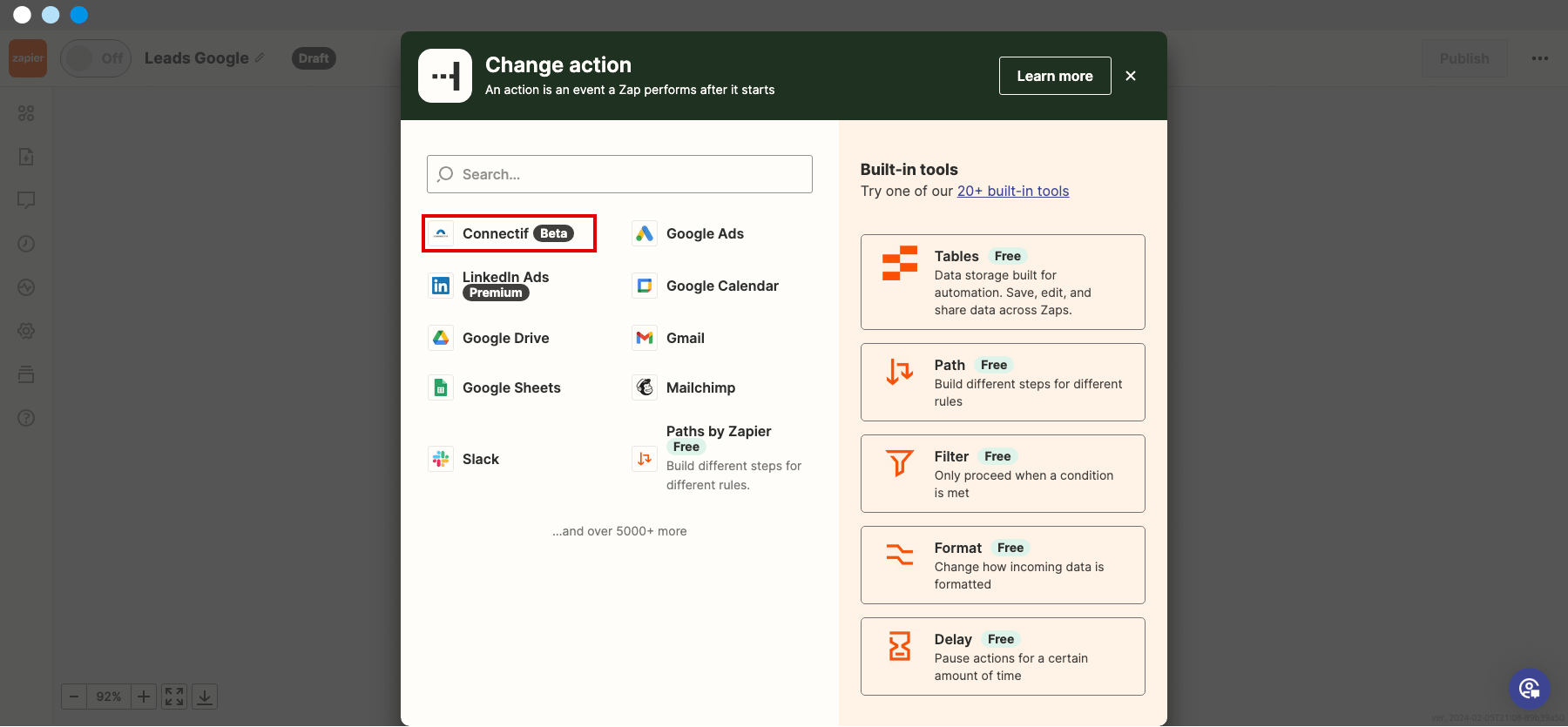
Task: Click the Path card title
Action: point(950,365)
